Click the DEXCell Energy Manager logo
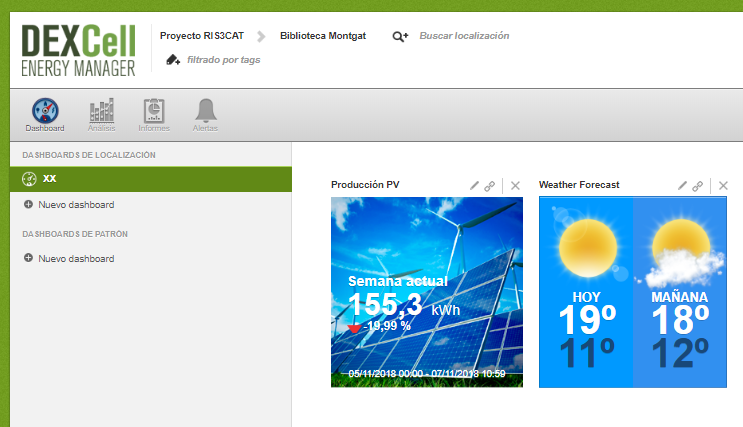Screen dimensions: 743x427 [x=78, y=50]
